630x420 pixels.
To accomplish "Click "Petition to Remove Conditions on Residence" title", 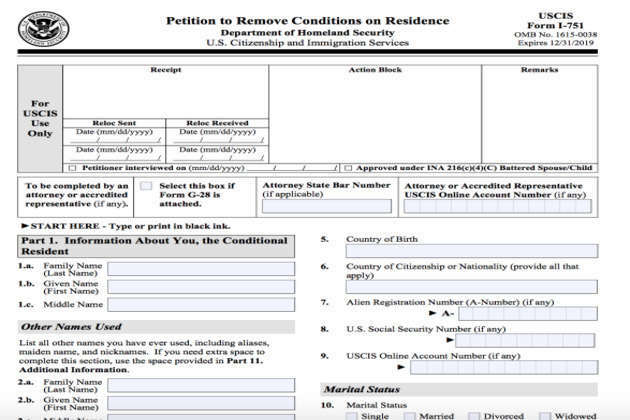I will (308, 20).
